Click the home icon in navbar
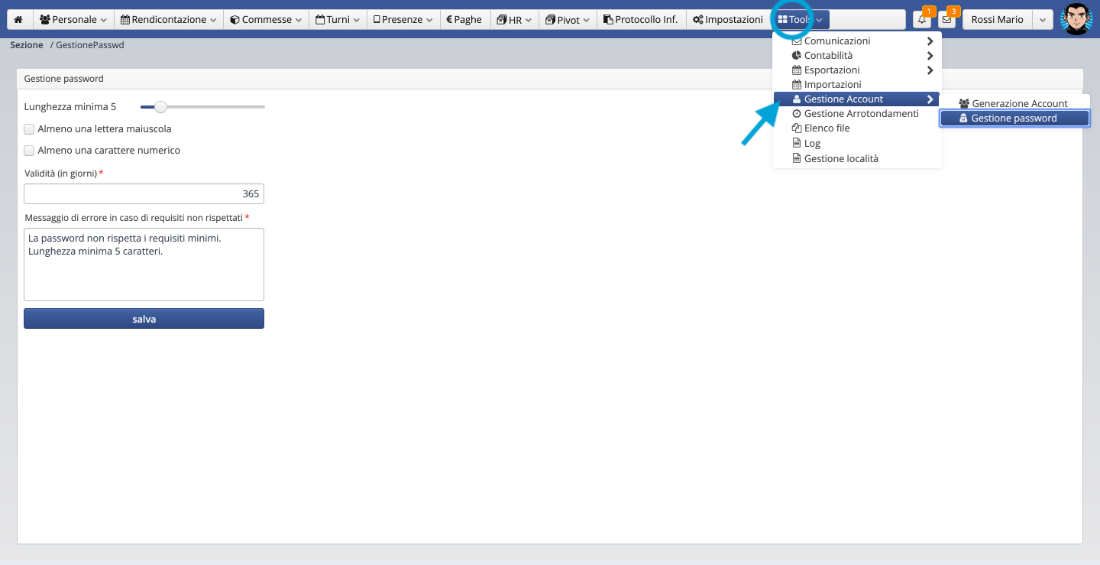Screen dimensions: 1100x565 point(18,19)
